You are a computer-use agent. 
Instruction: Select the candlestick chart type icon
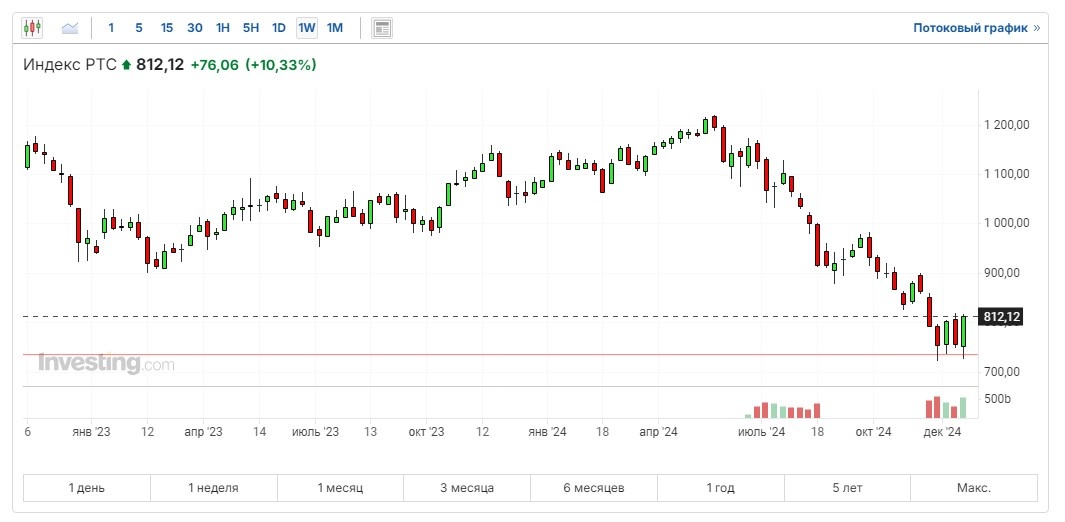[x=32, y=28]
